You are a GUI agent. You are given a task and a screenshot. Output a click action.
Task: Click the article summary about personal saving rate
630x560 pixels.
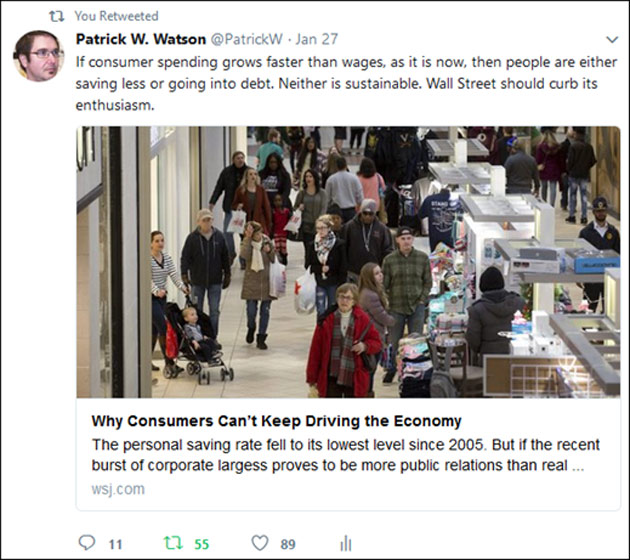[x=346, y=455]
